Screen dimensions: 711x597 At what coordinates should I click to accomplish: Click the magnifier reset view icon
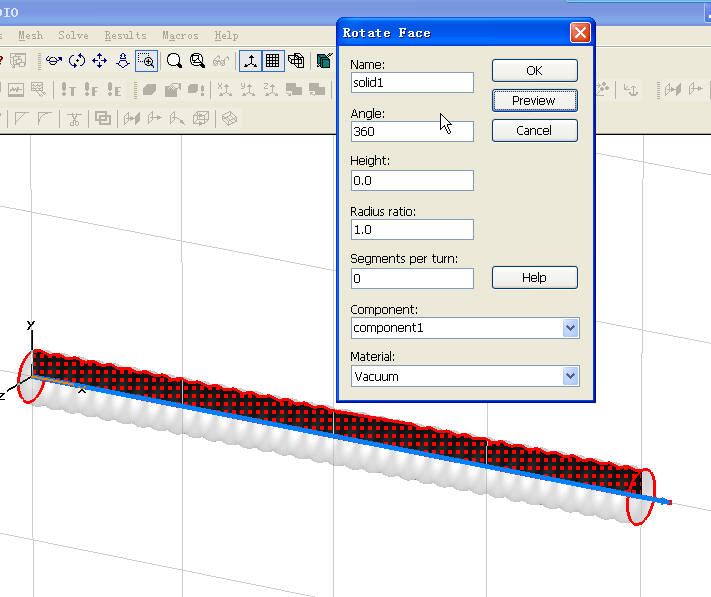pyautogui.click(x=197, y=61)
